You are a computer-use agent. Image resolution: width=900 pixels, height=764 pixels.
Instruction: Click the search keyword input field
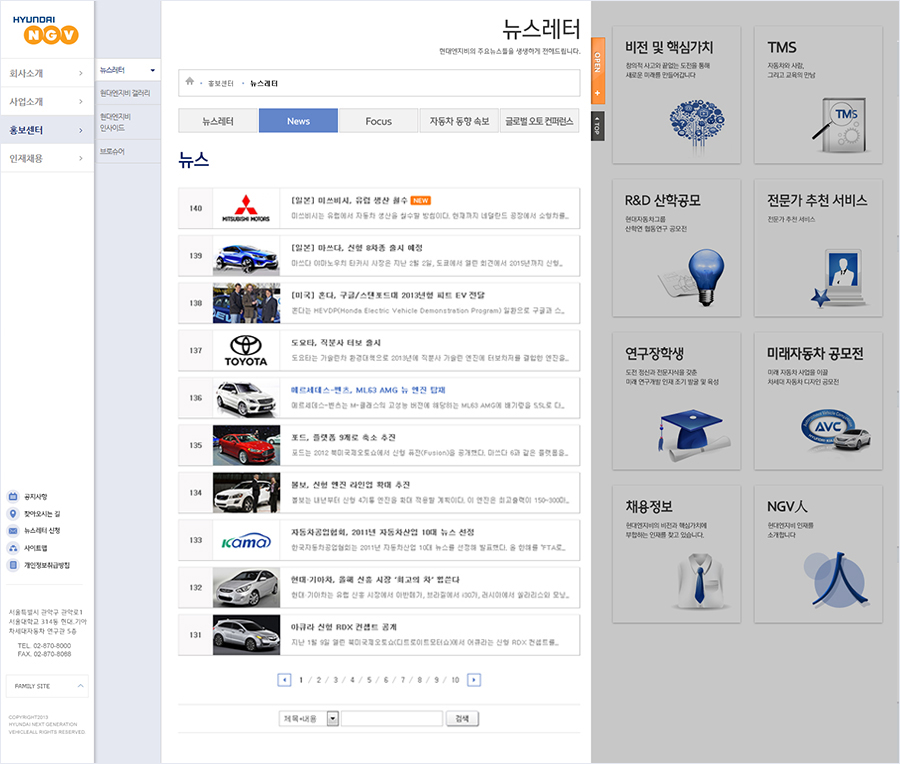click(392, 719)
